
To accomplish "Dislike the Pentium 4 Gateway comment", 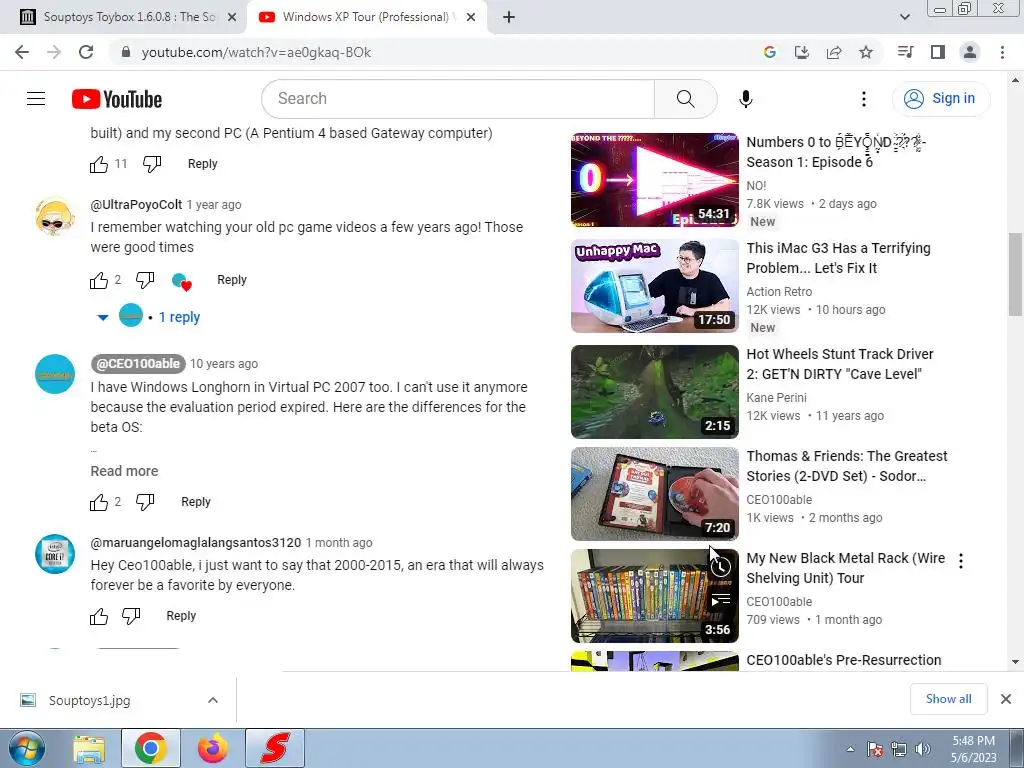I will [152, 164].
